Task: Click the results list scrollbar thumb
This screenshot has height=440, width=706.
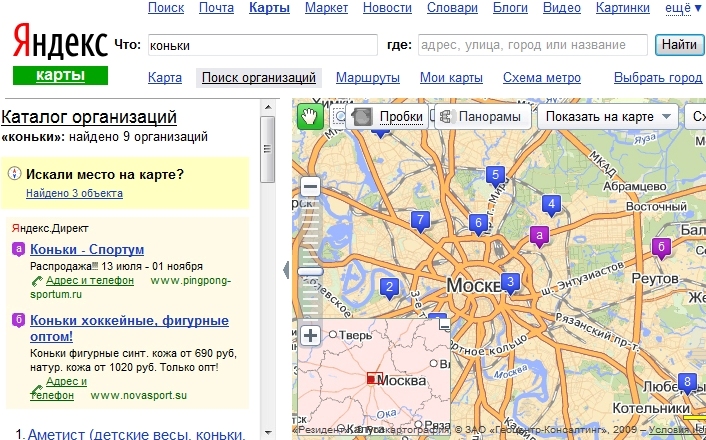Action: pyautogui.click(x=267, y=149)
